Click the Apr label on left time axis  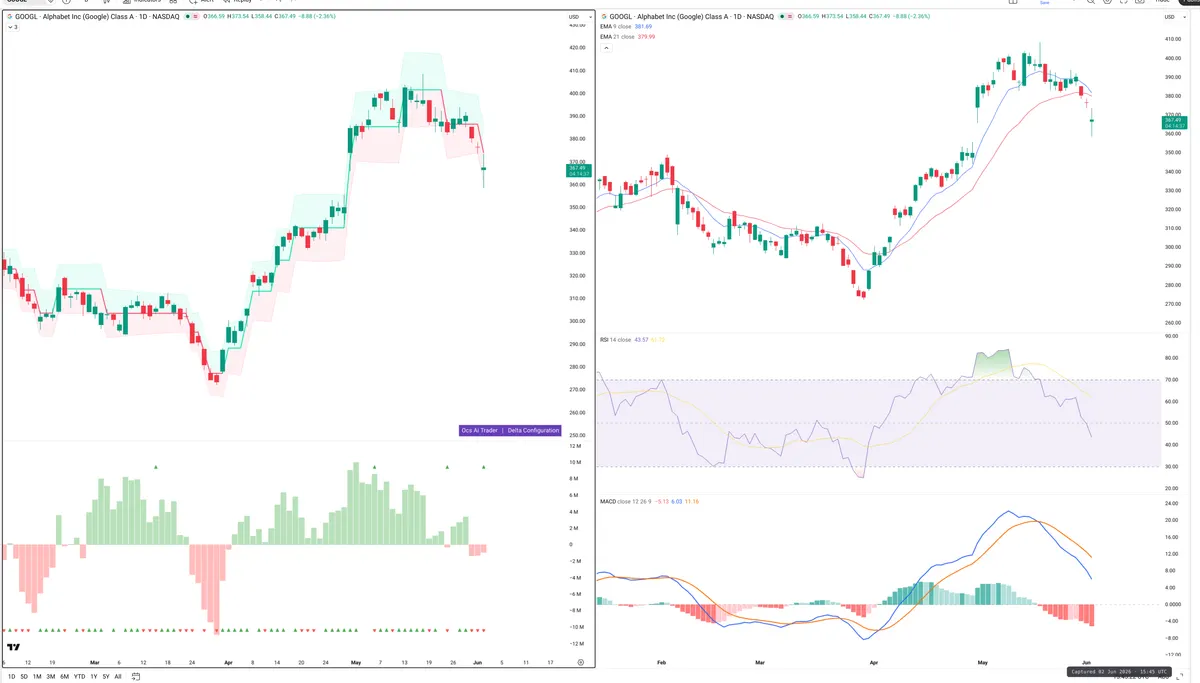pyautogui.click(x=228, y=662)
